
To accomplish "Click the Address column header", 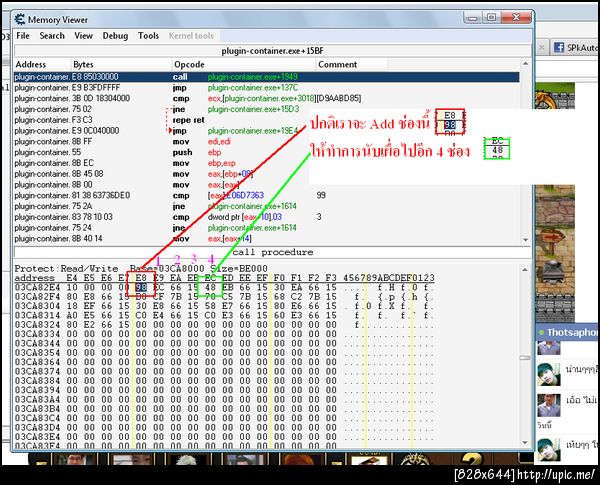I will pos(43,65).
